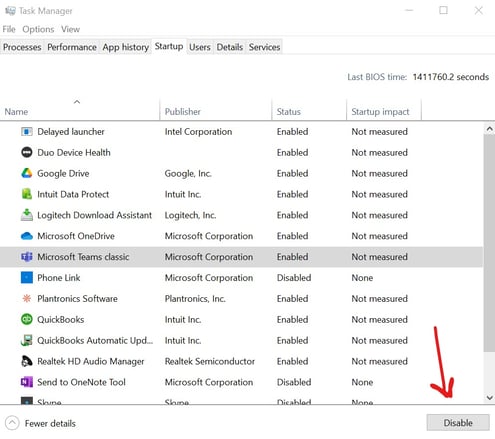Select the Duo Device Health entry

74,152
